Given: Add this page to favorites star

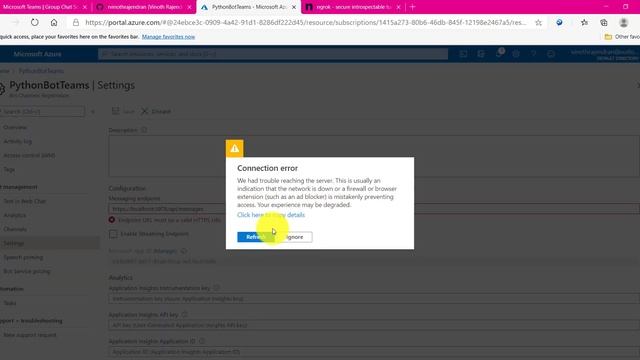Looking at the screenshot, I should point(538,23).
